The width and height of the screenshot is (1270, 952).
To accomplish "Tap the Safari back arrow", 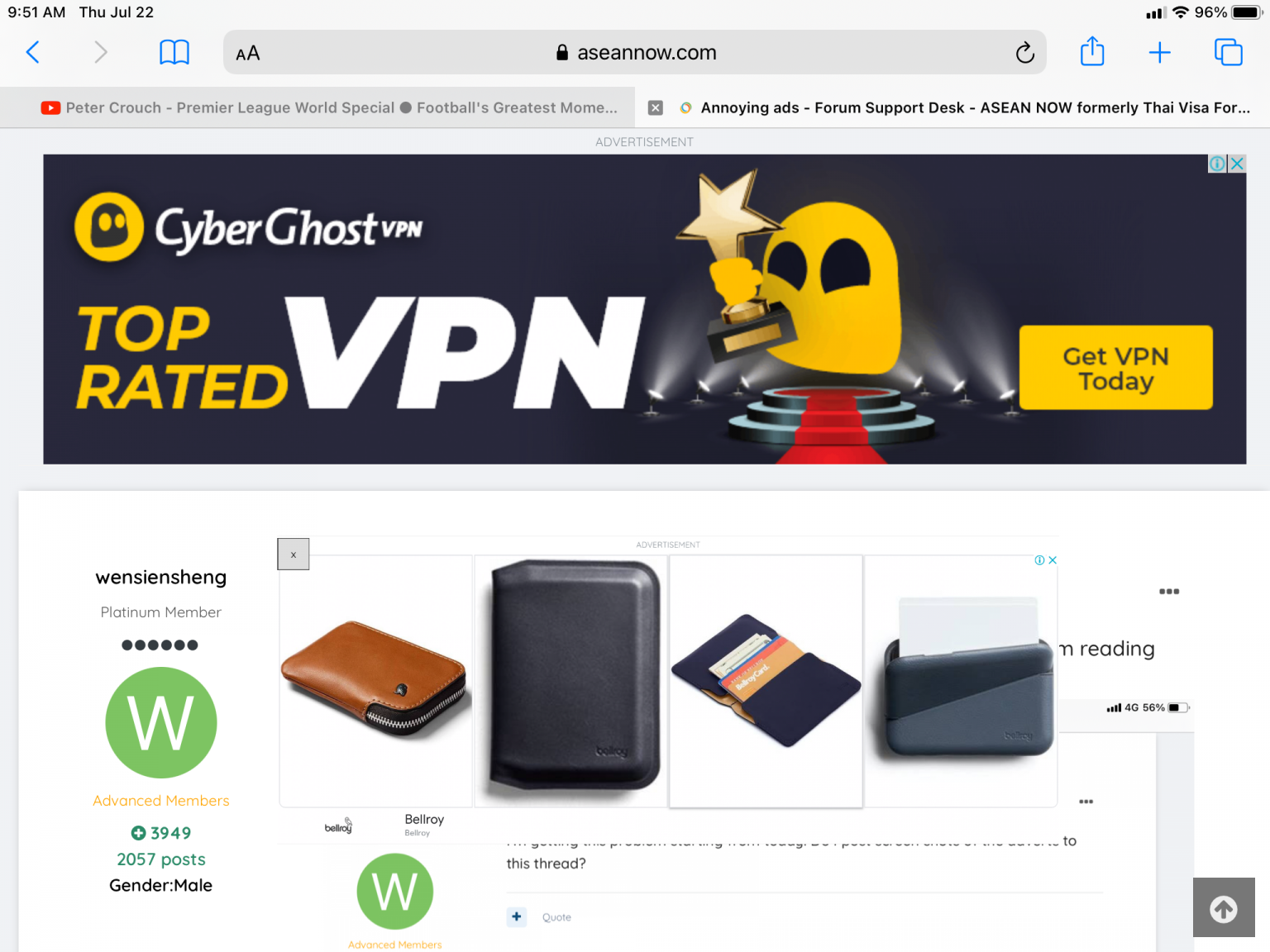I will click(x=33, y=53).
